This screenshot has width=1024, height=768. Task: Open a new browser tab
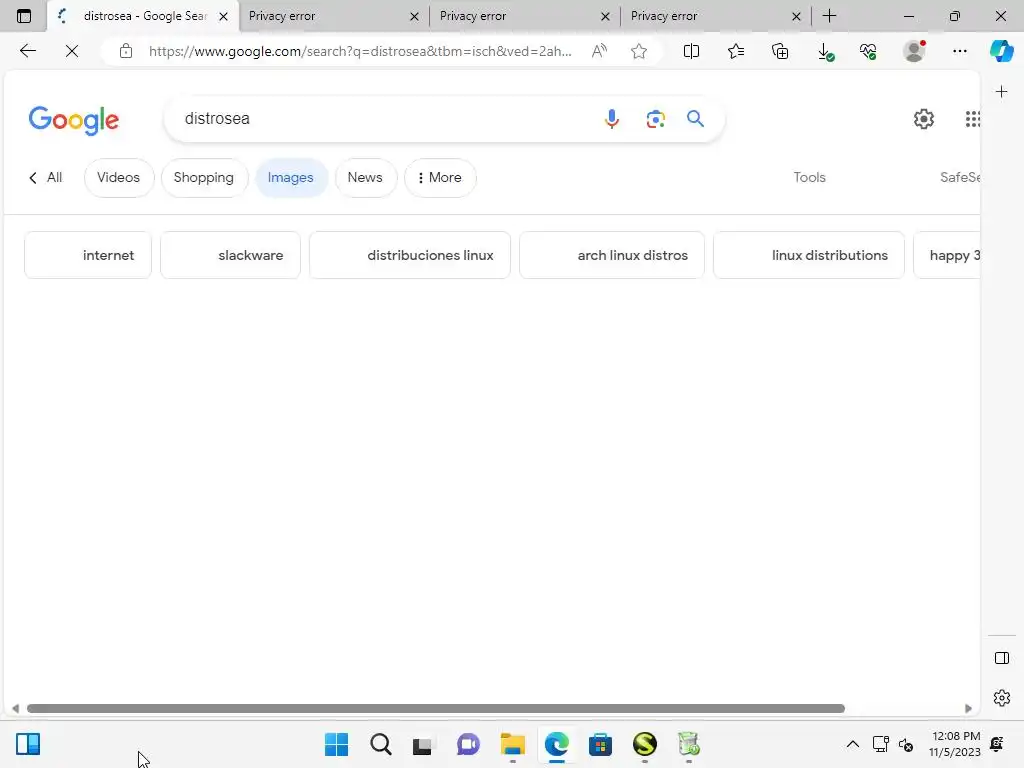(x=829, y=16)
